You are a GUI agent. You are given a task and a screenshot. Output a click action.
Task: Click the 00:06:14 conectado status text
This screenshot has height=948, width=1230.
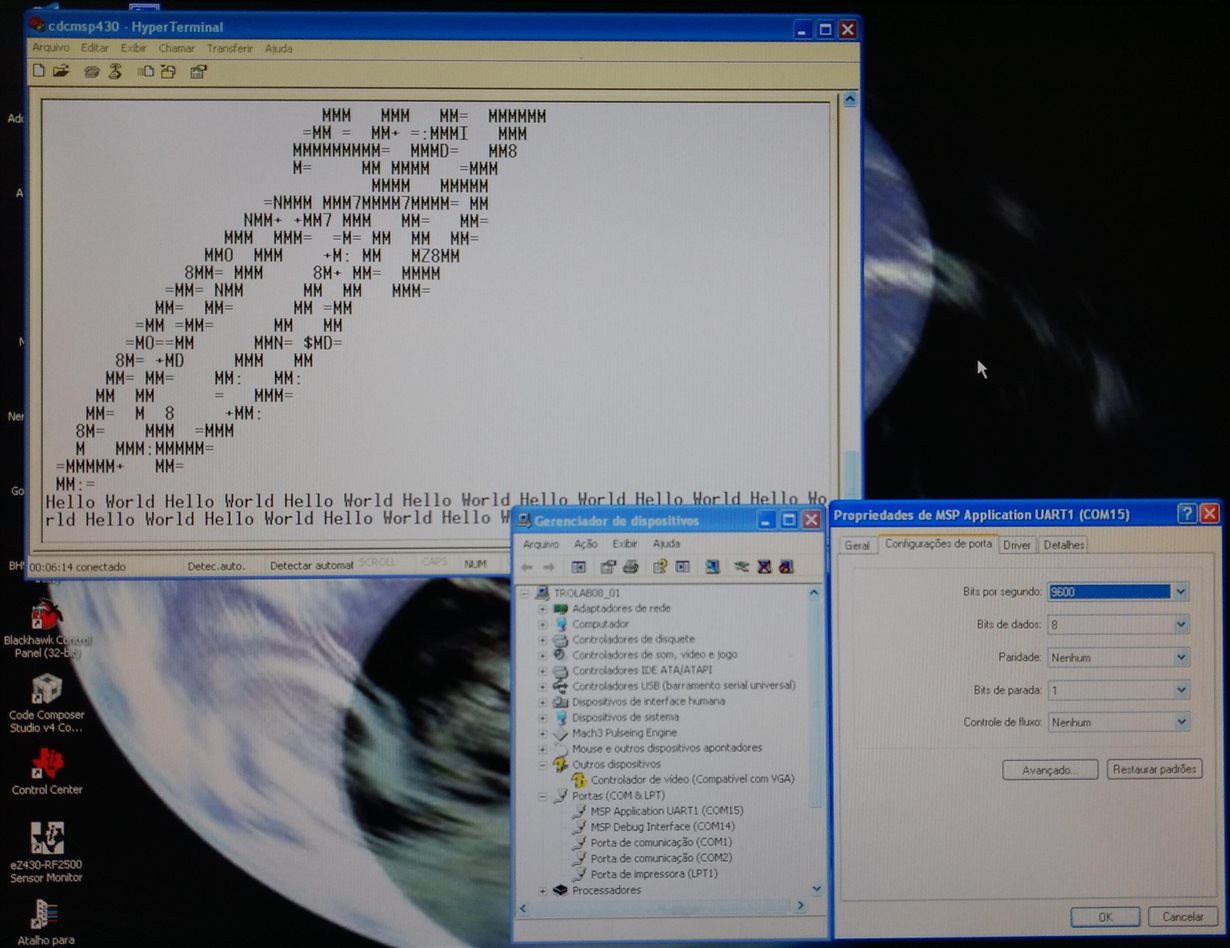(78, 567)
